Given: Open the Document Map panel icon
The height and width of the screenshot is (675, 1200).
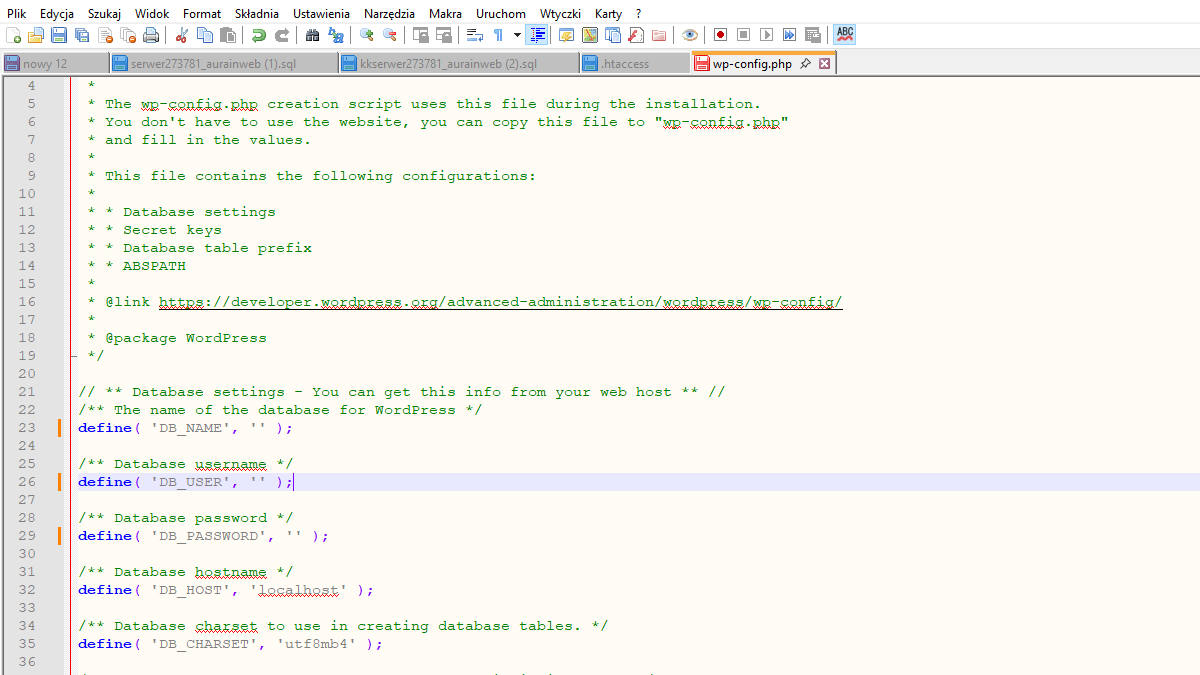Looking at the screenshot, I should 589,35.
